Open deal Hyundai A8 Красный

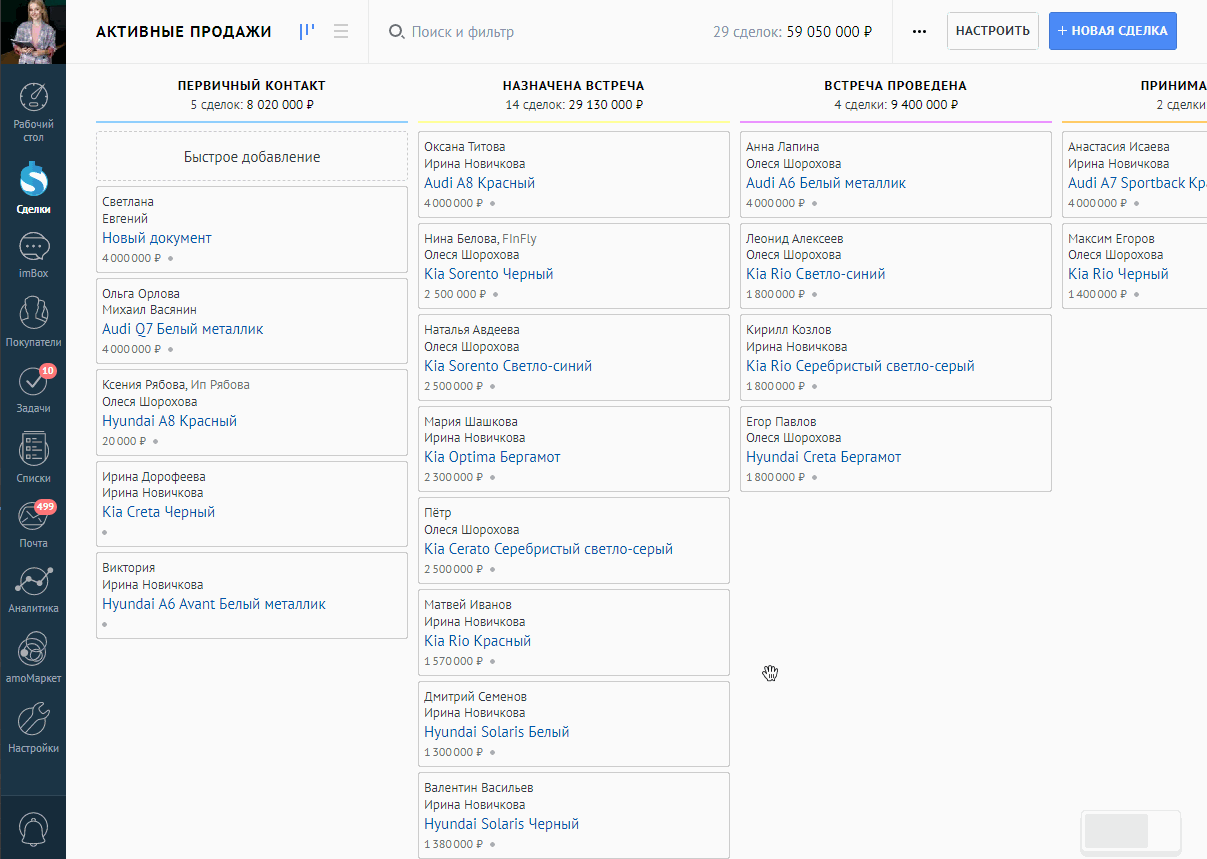(x=169, y=421)
